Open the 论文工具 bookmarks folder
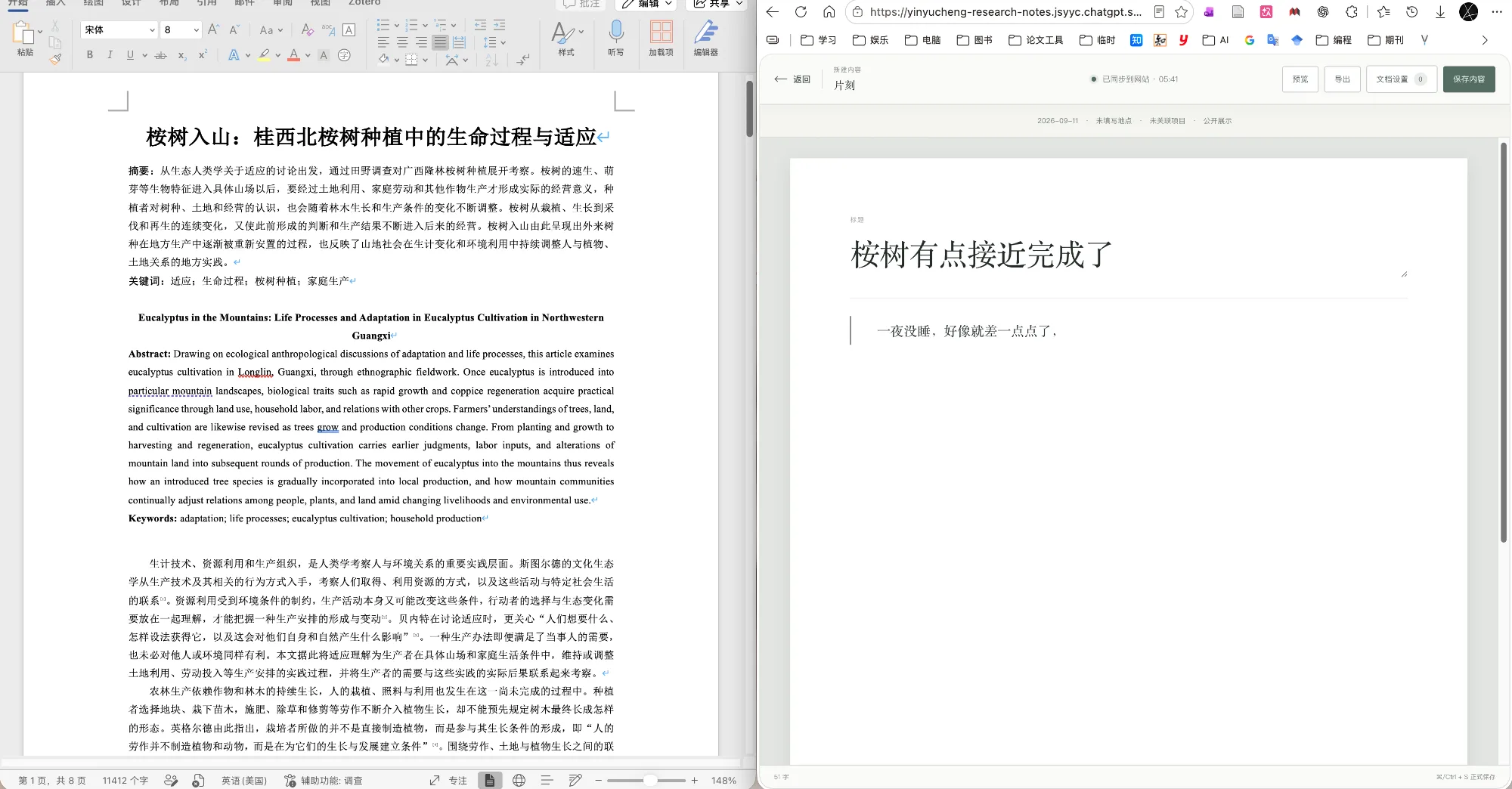 coord(1036,40)
